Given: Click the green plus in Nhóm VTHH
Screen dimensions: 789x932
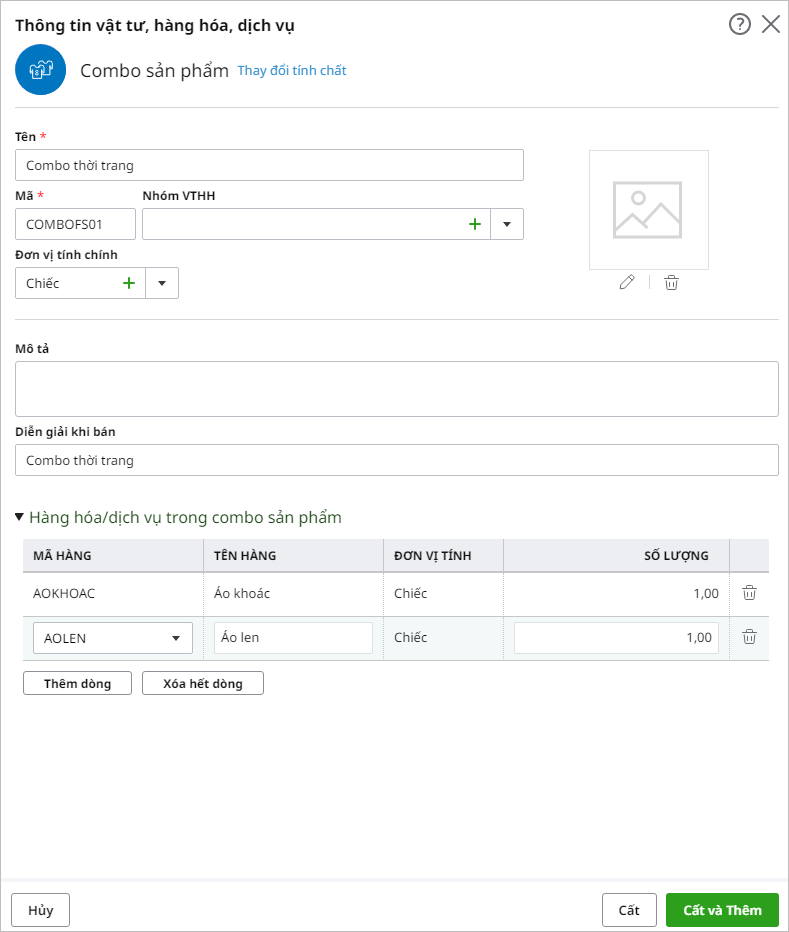Looking at the screenshot, I should pyautogui.click(x=475, y=224).
